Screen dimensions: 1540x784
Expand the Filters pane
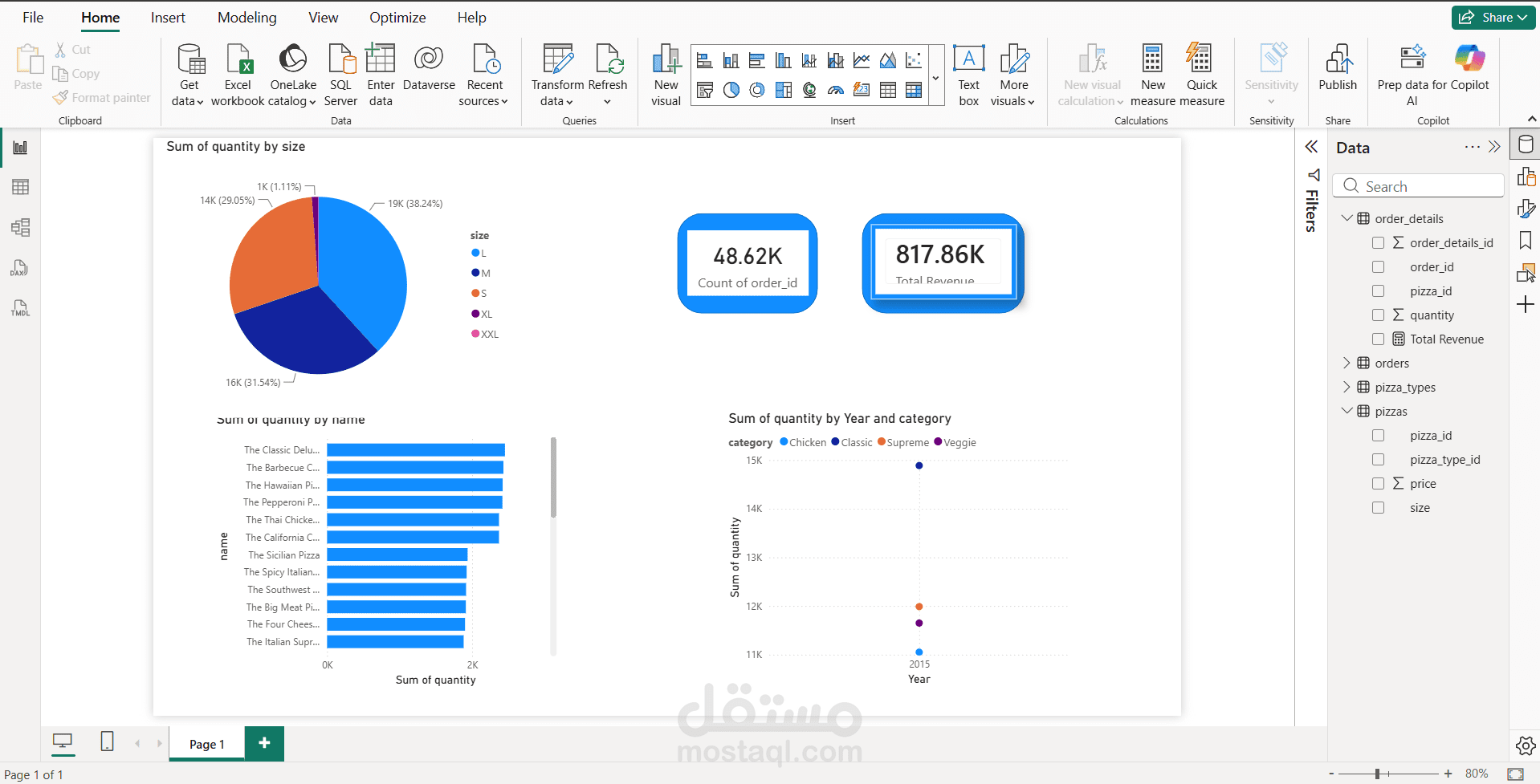click(1311, 147)
